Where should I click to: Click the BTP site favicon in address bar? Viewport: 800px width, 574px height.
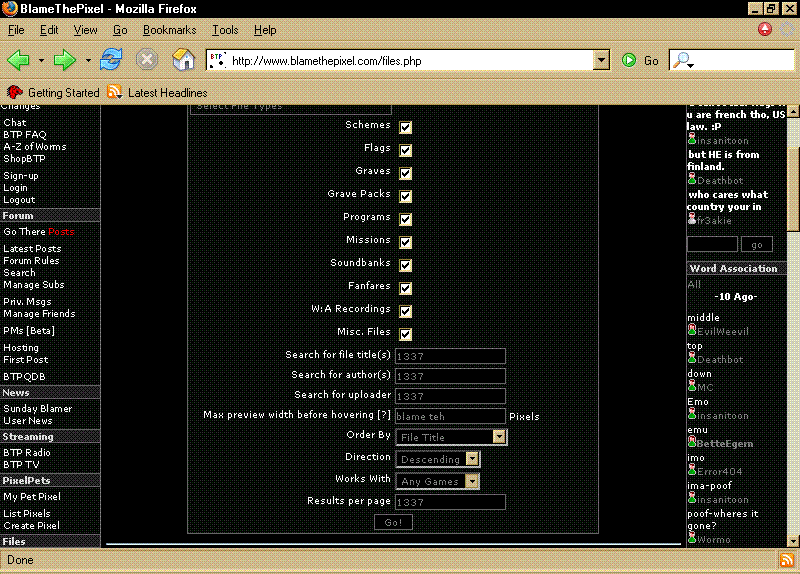pos(218,60)
